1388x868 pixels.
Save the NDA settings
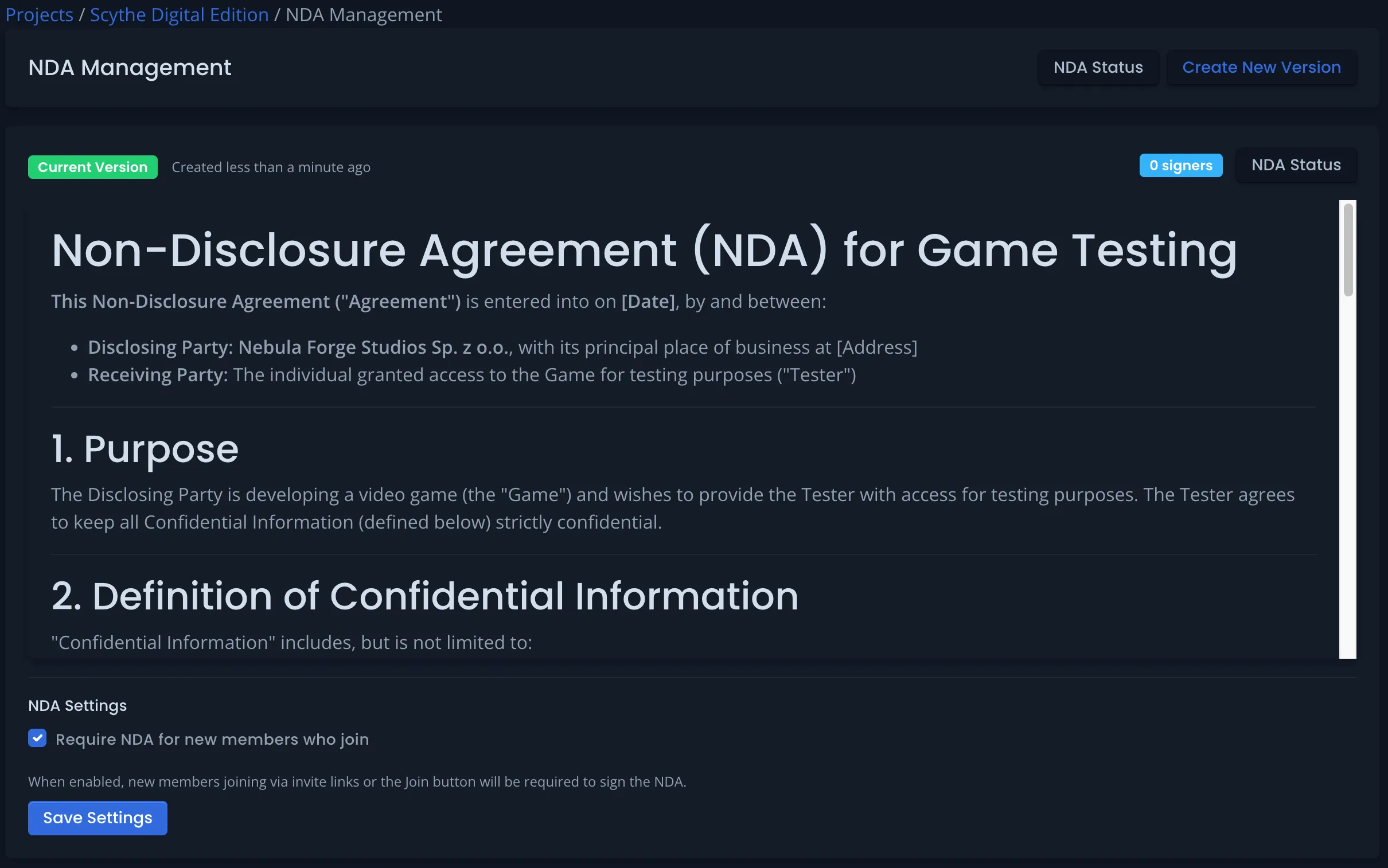[98, 818]
